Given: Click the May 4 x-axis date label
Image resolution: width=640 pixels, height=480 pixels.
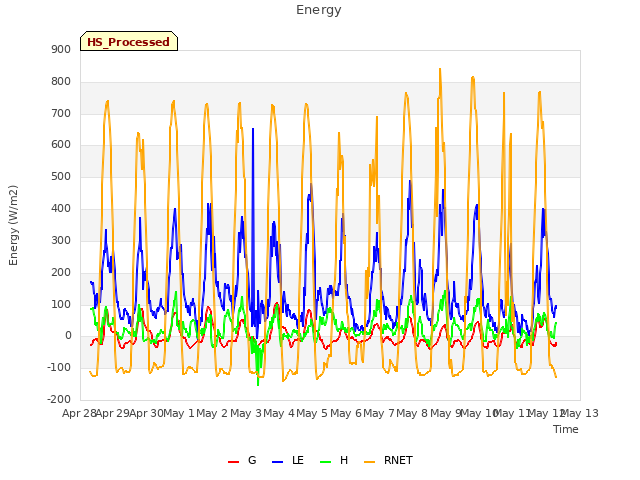Looking at the screenshot, I should [x=279, y=413].
